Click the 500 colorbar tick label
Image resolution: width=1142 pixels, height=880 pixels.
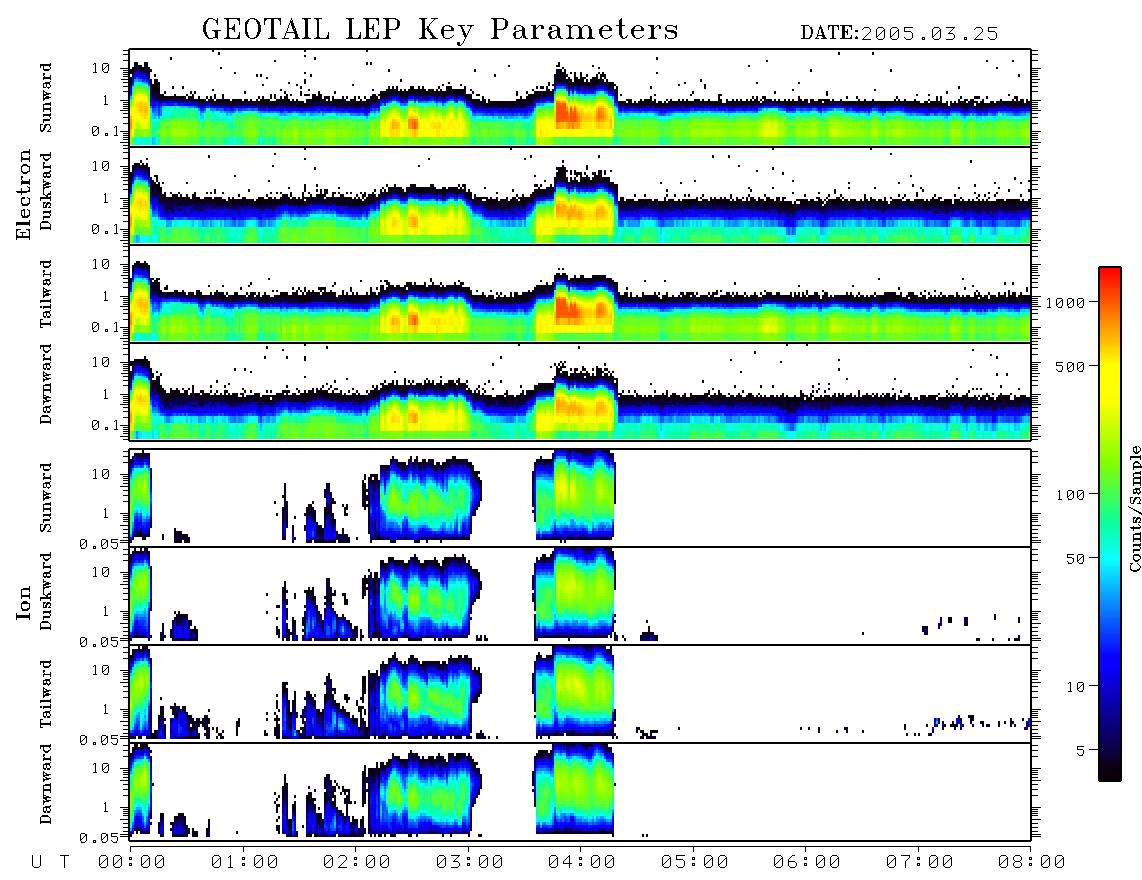coord(1070,366)
